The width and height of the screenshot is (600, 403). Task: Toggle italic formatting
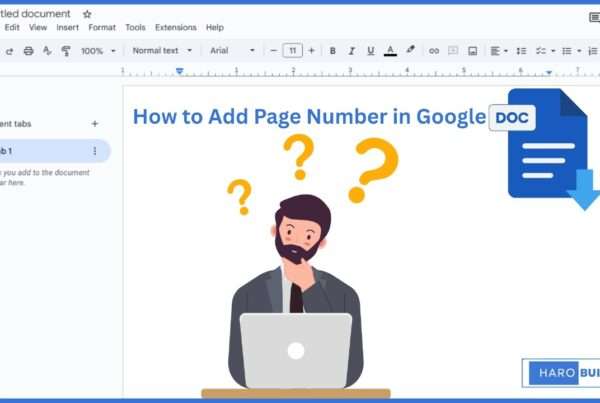tap(351, 51)
